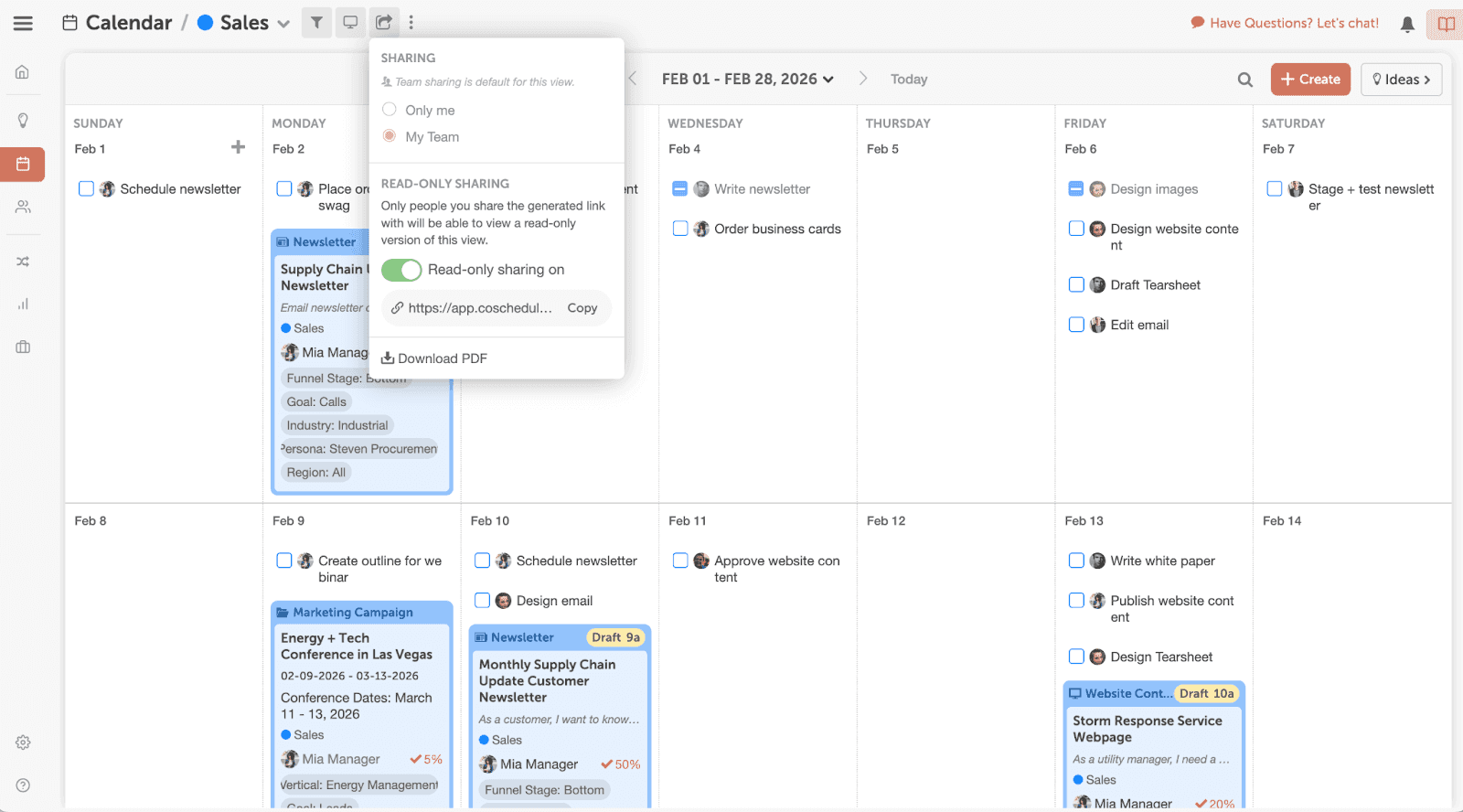
Task: Click the Calendar breadcrumb title
Action: (x=129, y=23)
